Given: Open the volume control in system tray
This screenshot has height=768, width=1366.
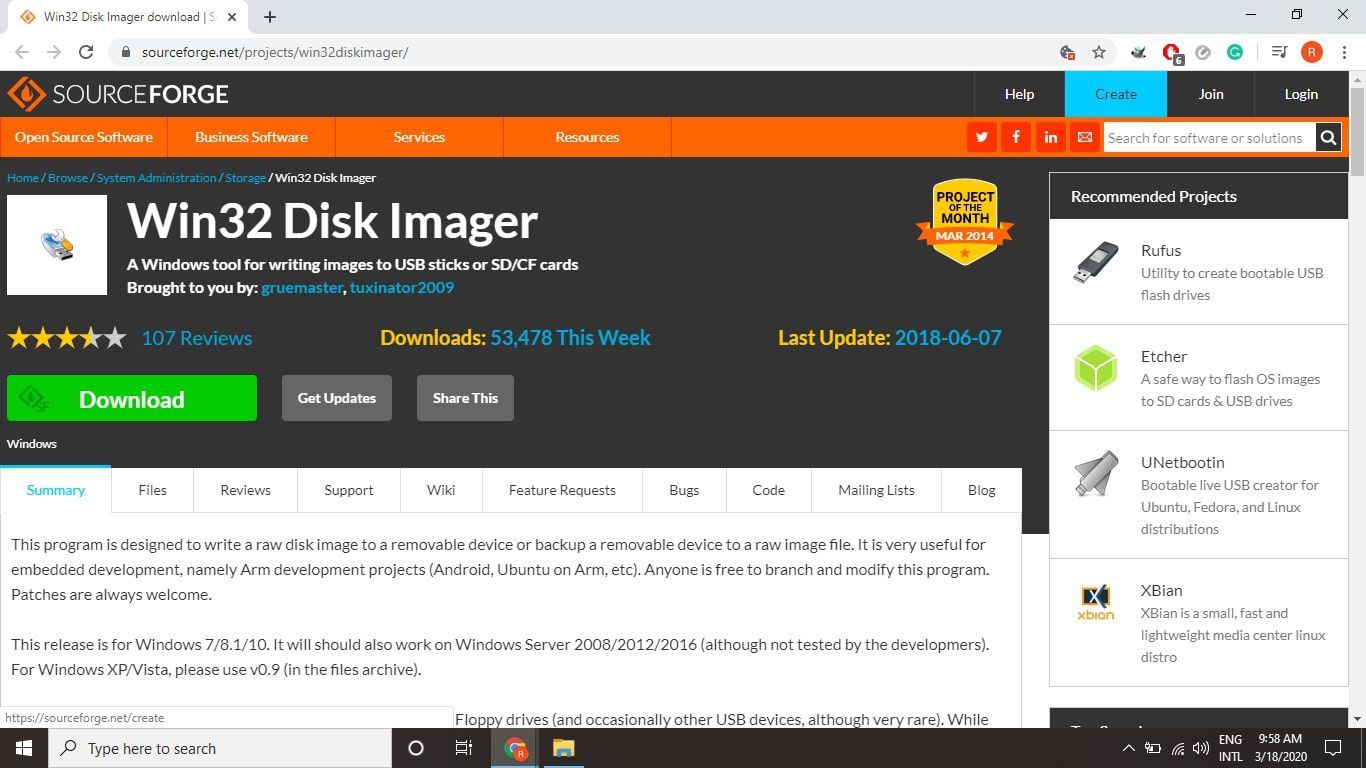Looking at the screenshot, I should [1201, 748].
